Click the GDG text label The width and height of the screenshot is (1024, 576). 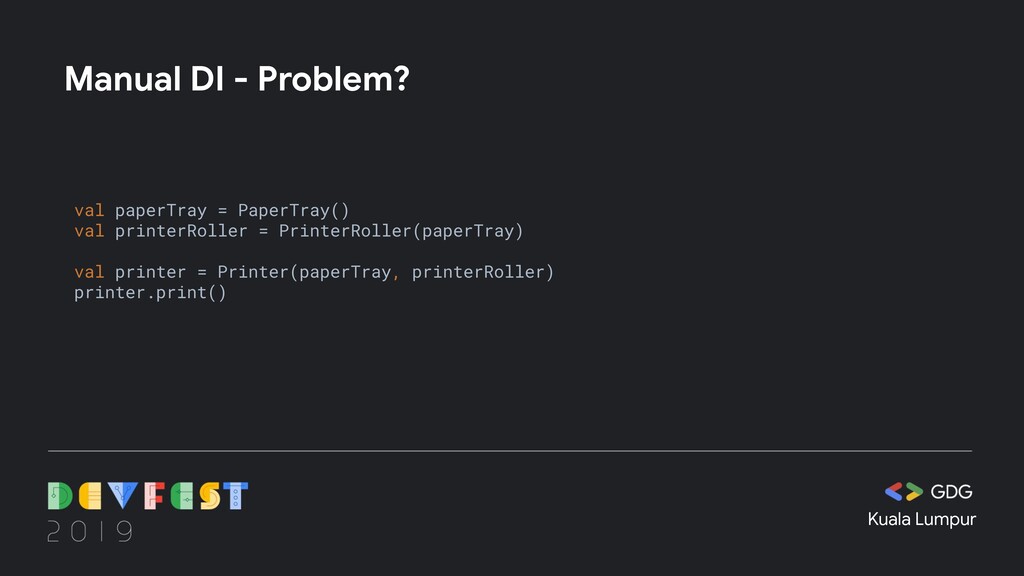click(952, 492)
